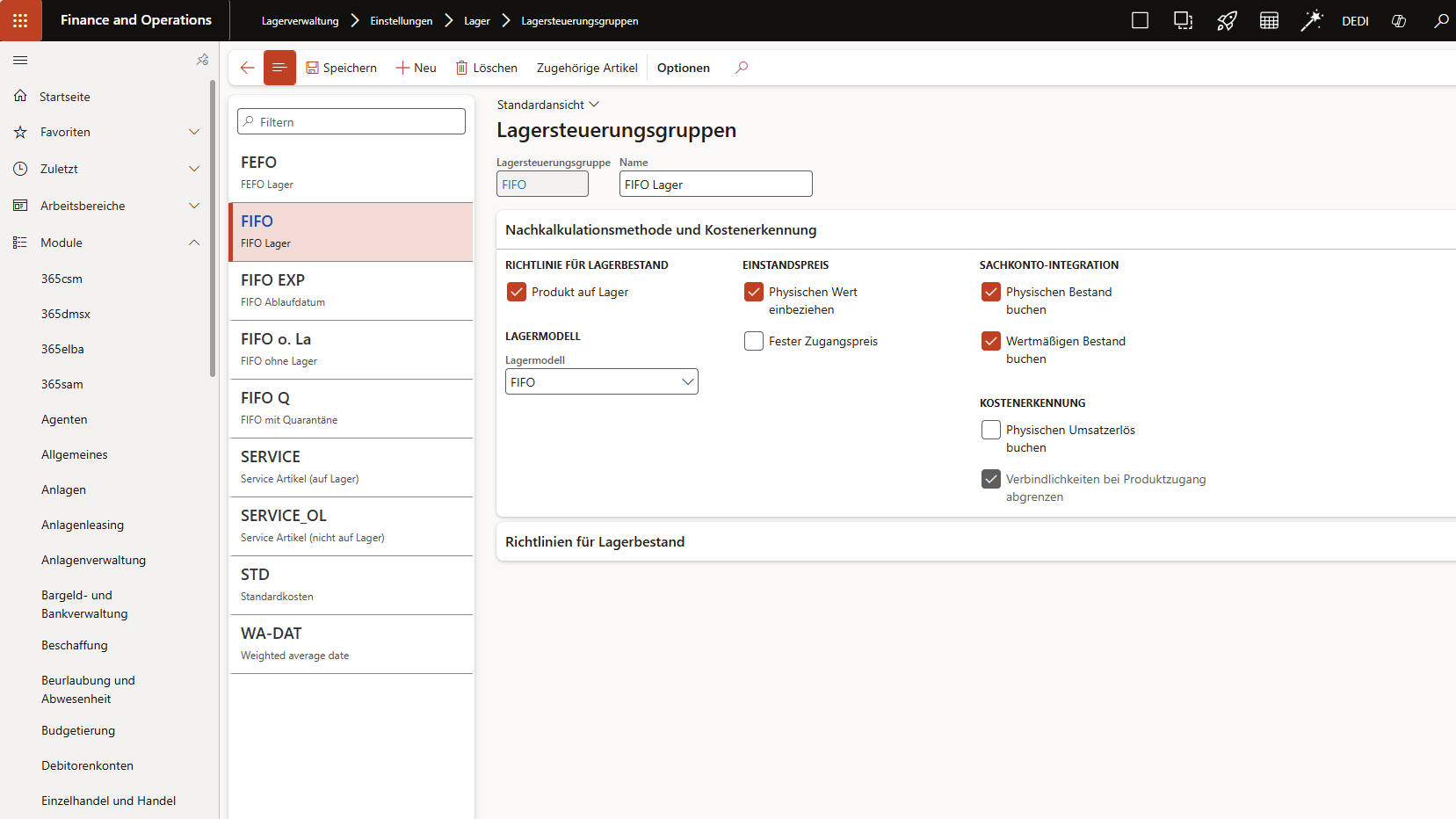Screen dimensions: 1456x819
Task: Click the DEDI company selector
Action: [1355, 21]
